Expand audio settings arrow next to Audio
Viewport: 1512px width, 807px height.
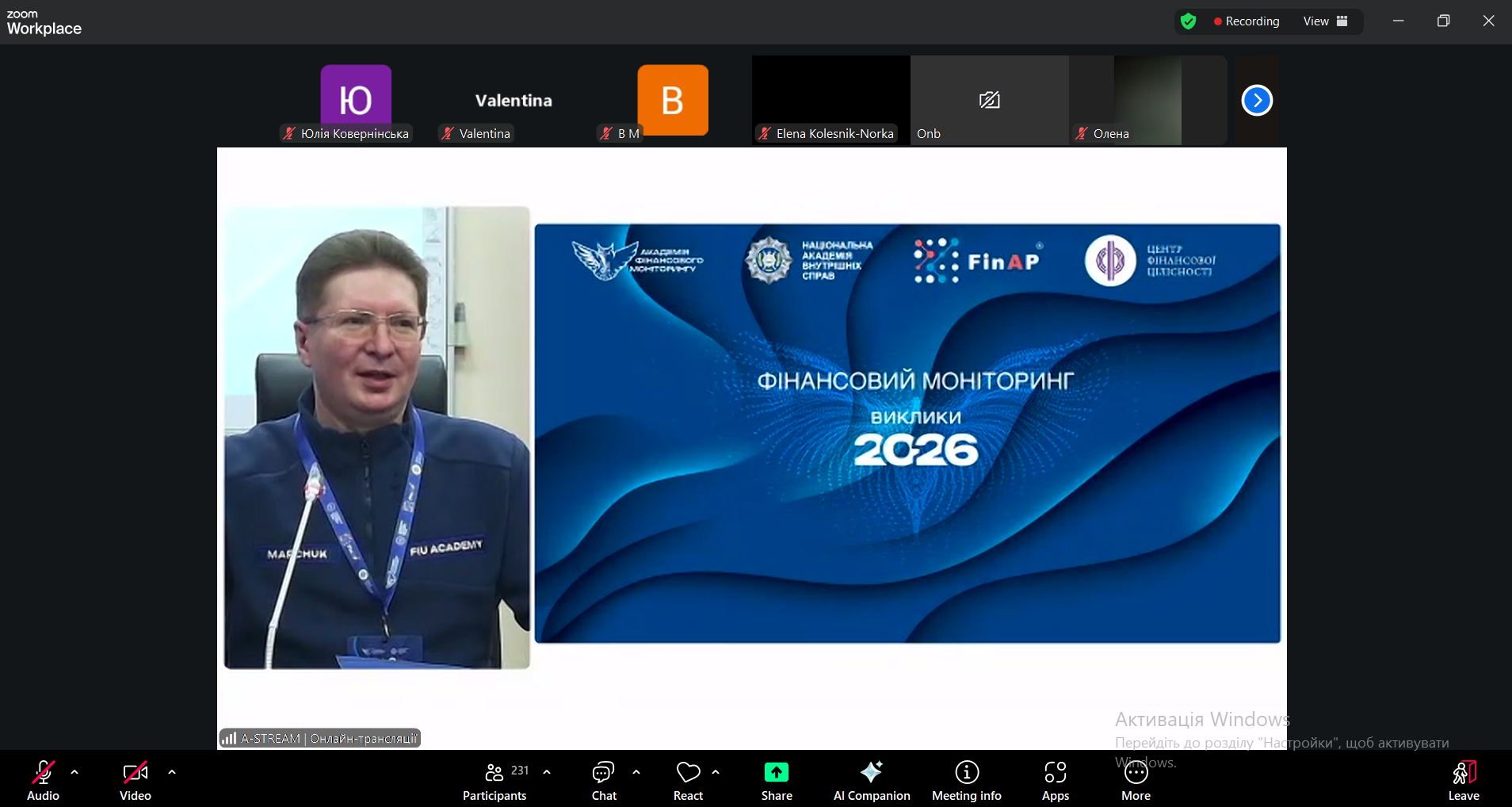point(74,771)
